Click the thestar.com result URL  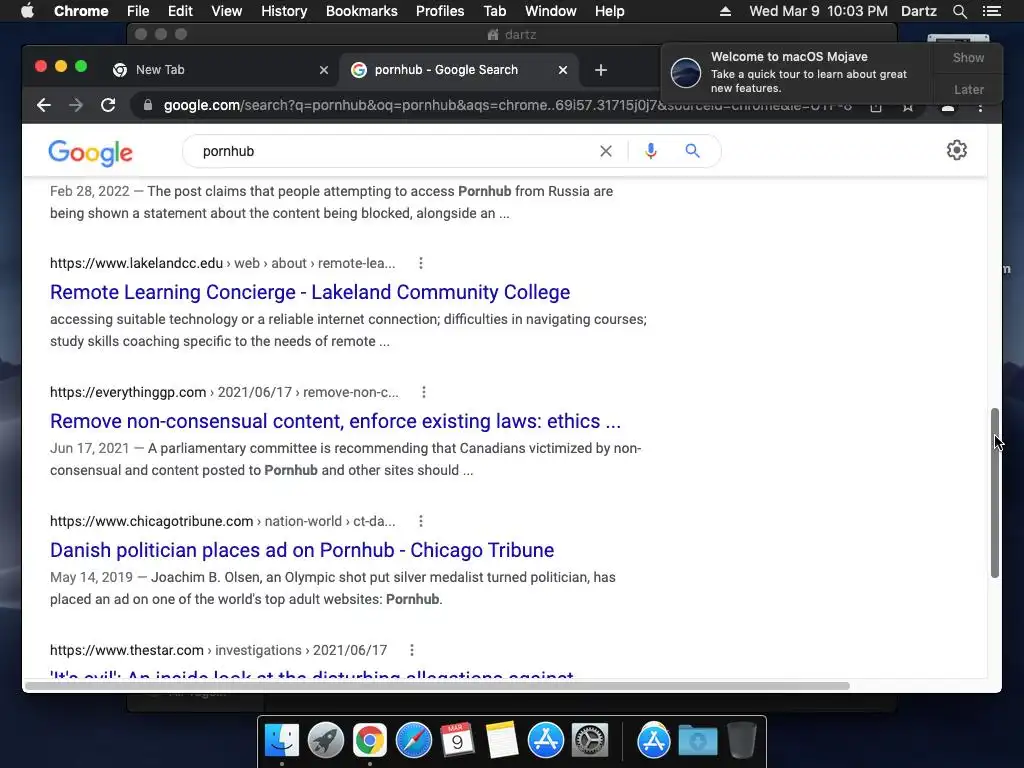(219, 650)
